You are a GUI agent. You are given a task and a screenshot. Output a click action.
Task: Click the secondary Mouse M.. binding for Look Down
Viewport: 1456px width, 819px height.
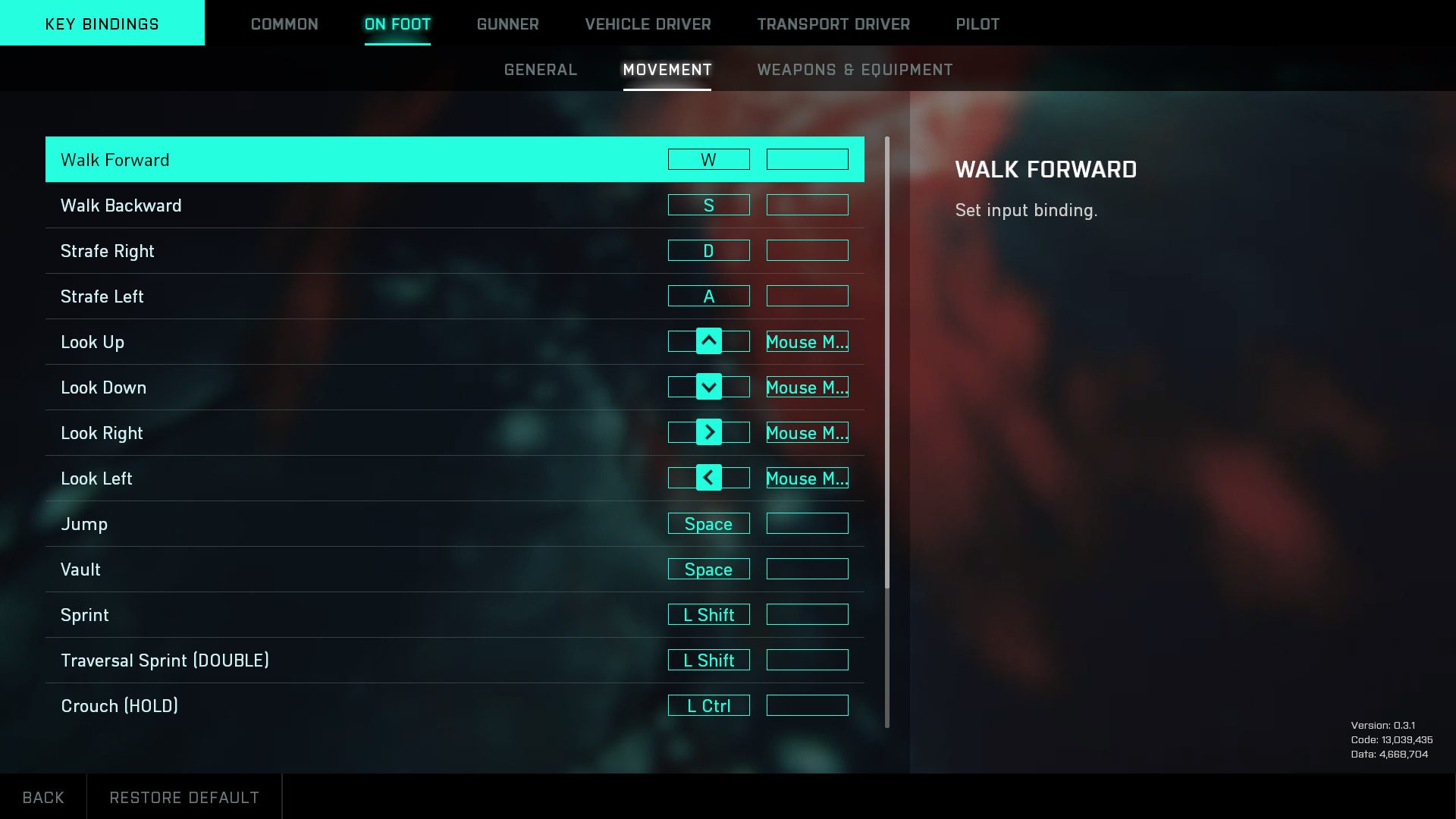(807, 387)
